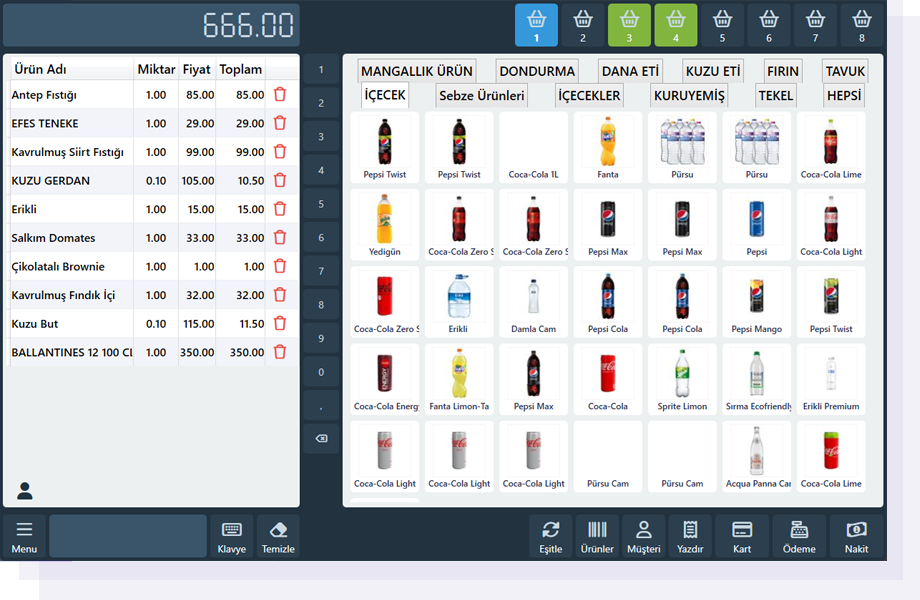Open the Ödeme payment screen

click(x=799, y=537)
